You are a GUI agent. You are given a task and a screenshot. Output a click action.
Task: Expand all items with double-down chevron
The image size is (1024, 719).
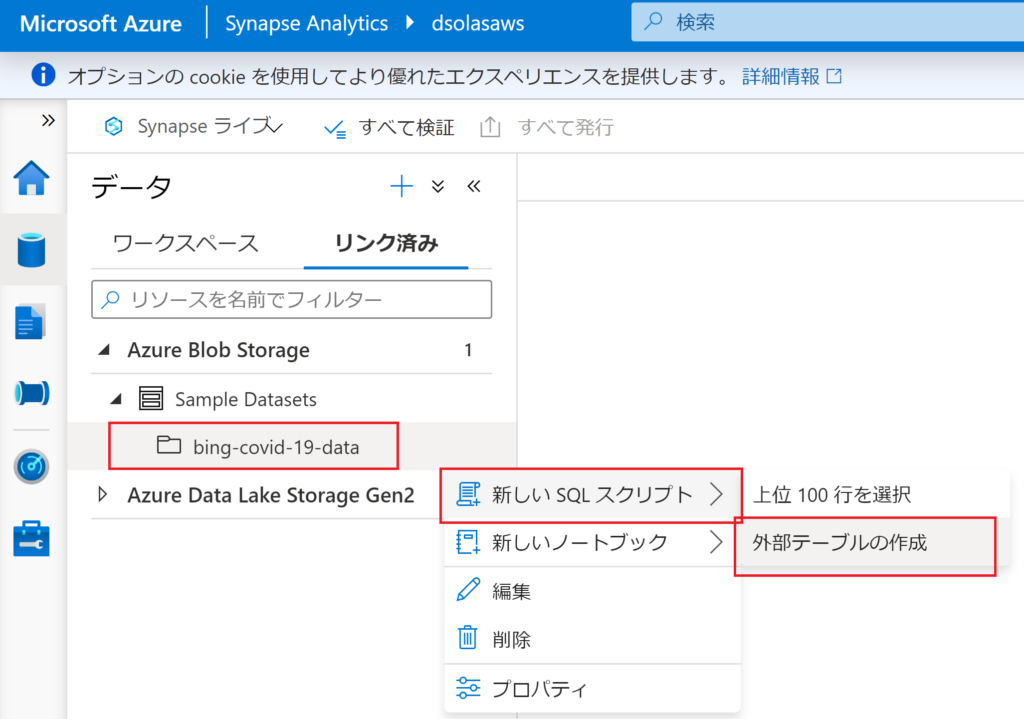[438, 186]
